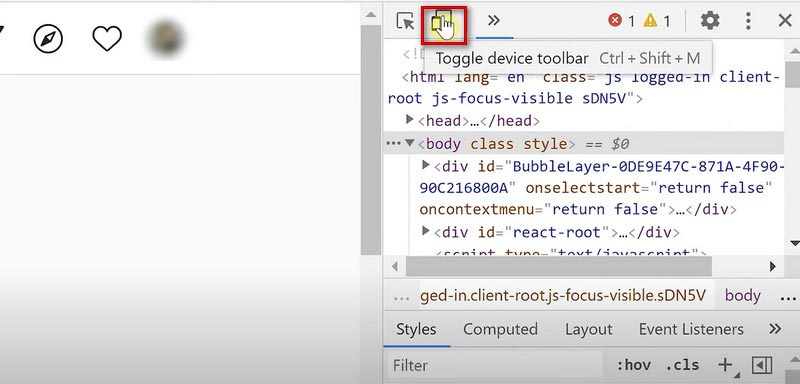Click horizontal scrollbar right arrow in Elements

(772, 266)
